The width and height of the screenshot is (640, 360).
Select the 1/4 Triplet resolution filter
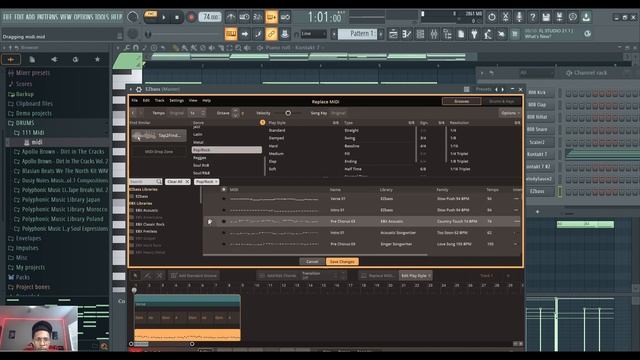coord(459,153)
